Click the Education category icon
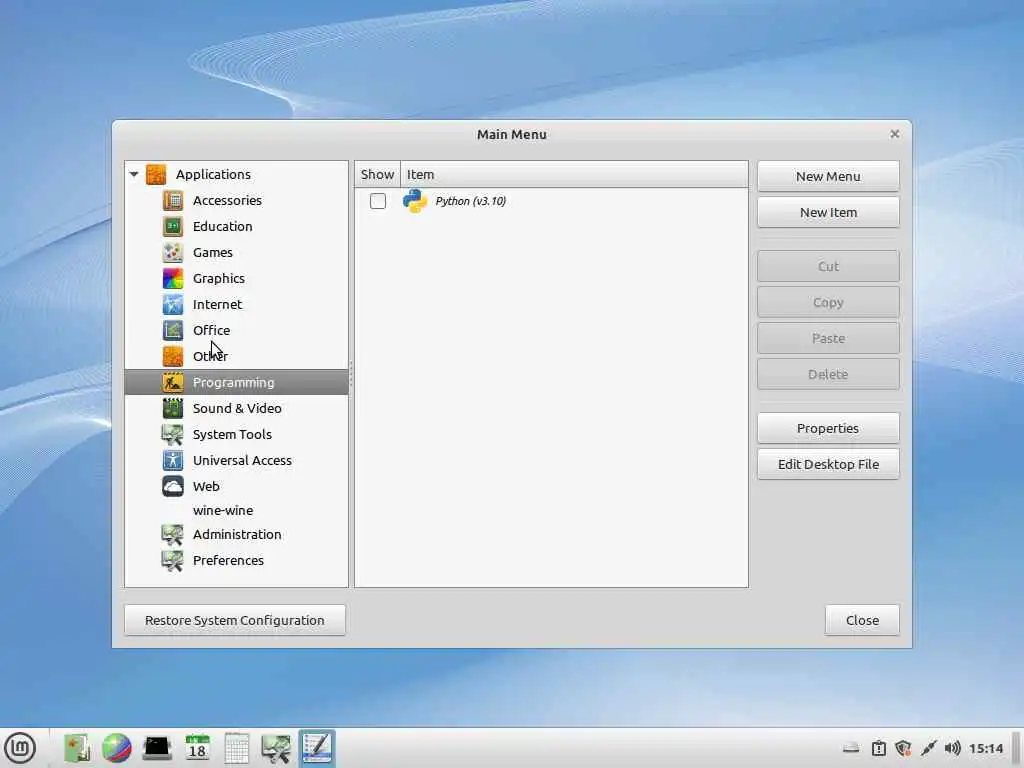This screenshot has height=768, width=1024. coord(172,227)
